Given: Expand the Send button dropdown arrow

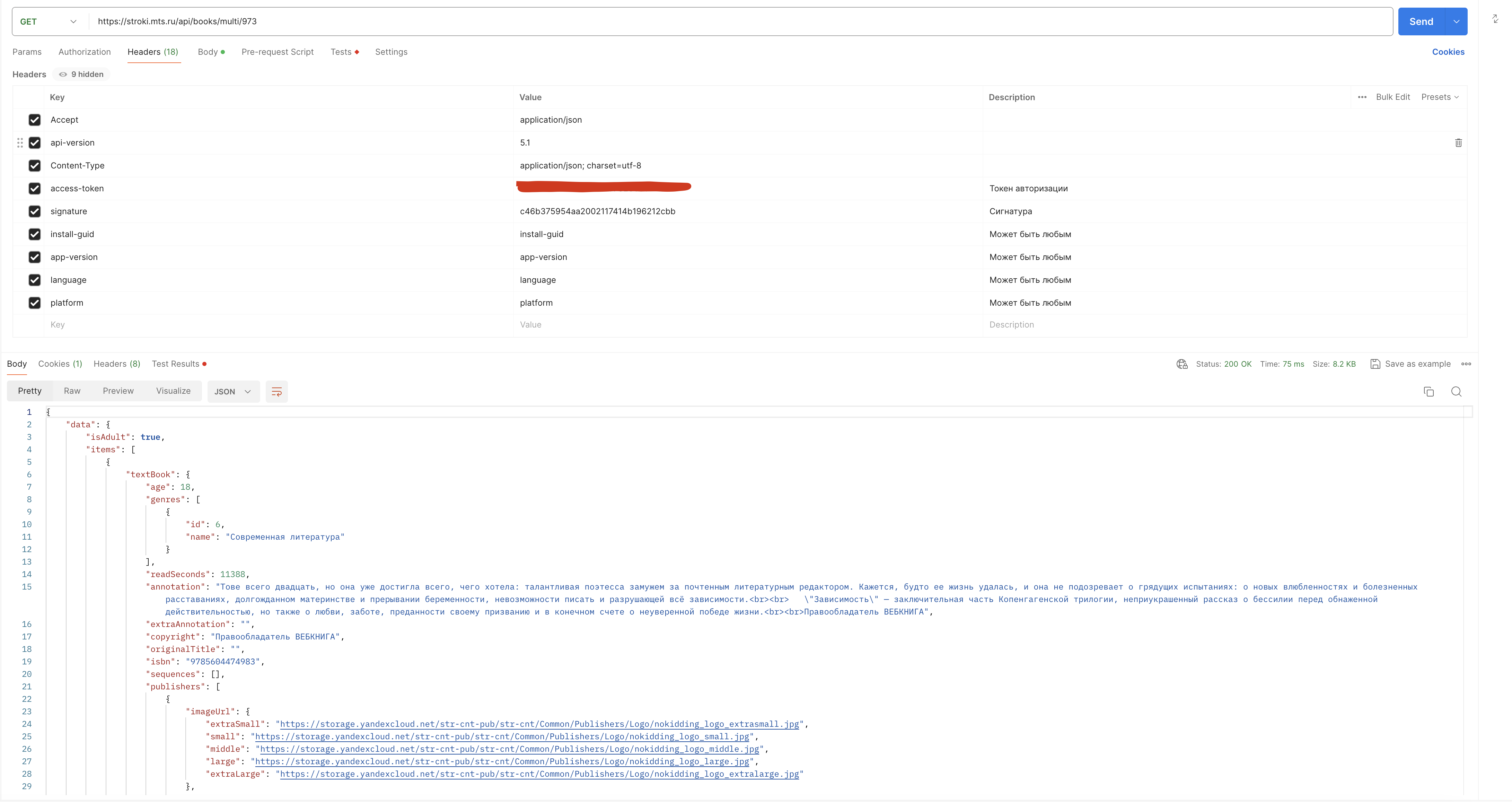Looking at the screenshot, I should coord(1456,22).
